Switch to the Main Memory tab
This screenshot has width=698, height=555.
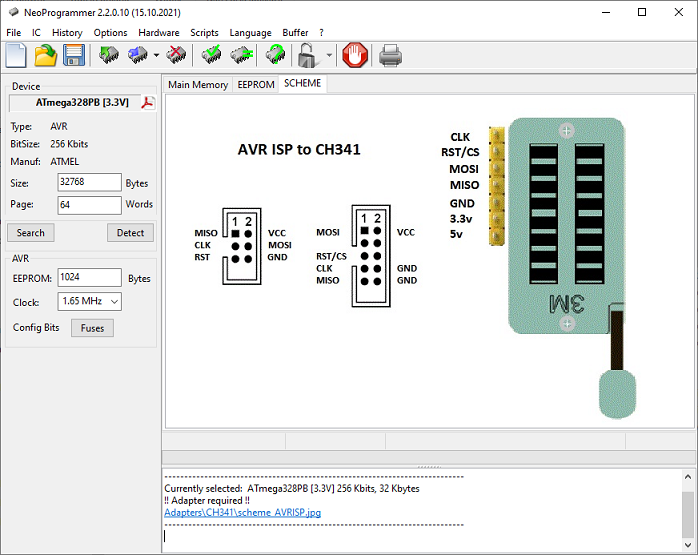198,85
